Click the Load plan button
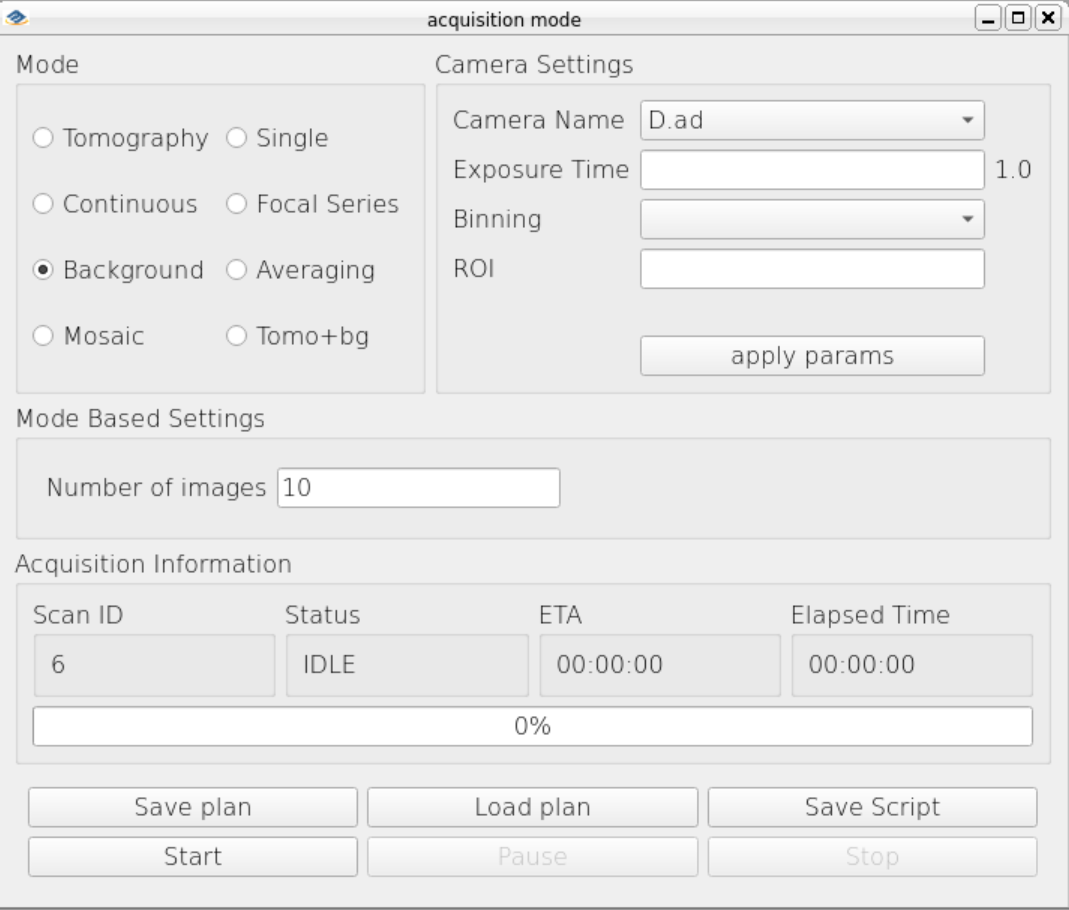1069x910 pixels. point(532,807)
